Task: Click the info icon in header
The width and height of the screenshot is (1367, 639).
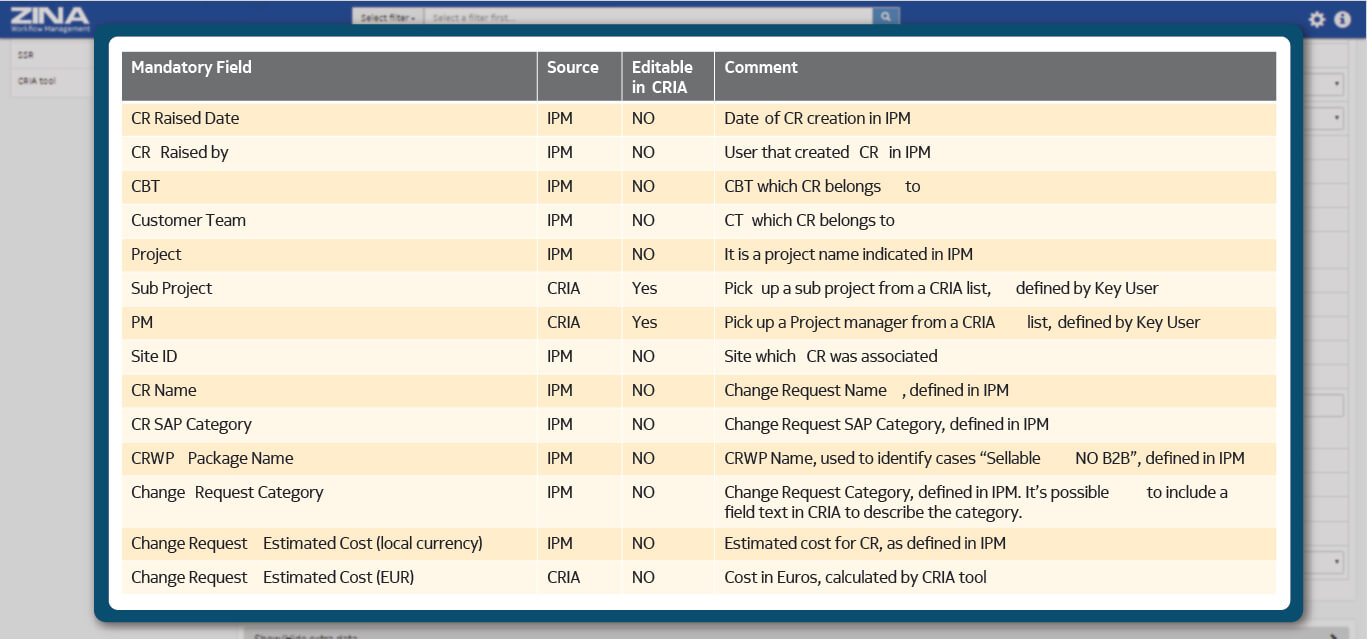Action: click(x=1342, y=19)
